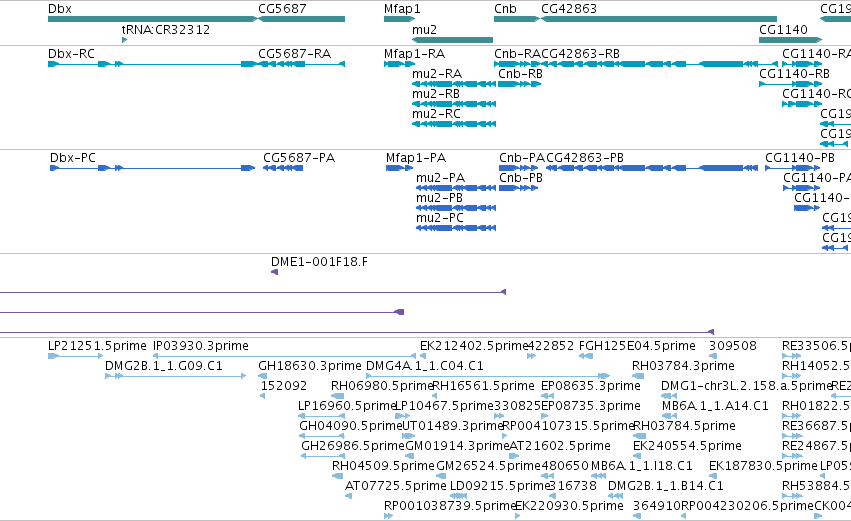Screen dimensions: 851x521
Task: Click the LP21251.5prime EST
Action: 75,356
